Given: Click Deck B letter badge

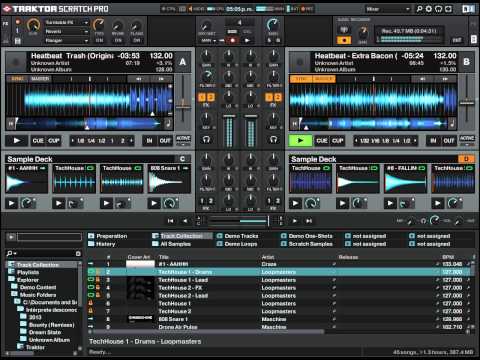Looking at the screenshot, I should pyautogui.click(x=466, y=62).
